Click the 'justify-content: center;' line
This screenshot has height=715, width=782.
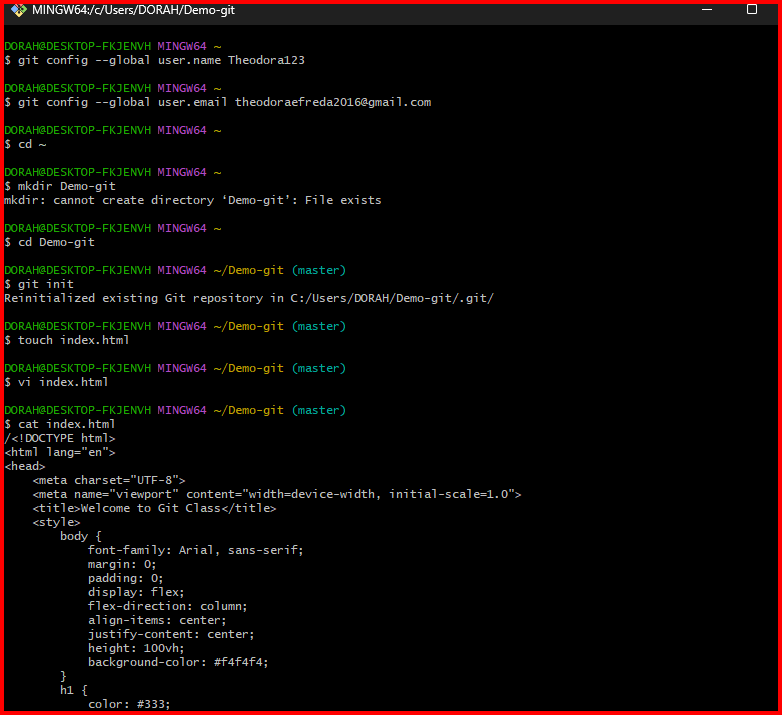click(171, 634)
